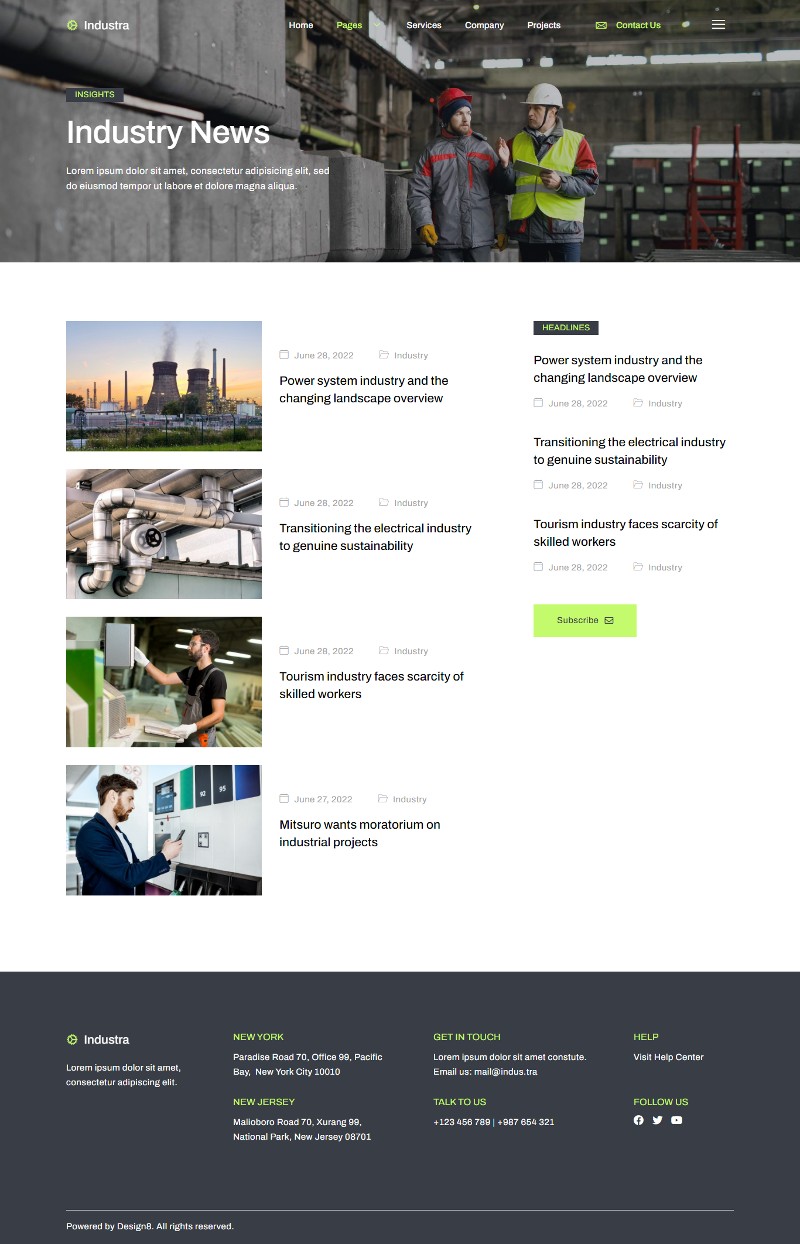Click the Industra logo in header
The height and width of the screenshot is (1244, 800).
pyautogui.click(x=98, y=25)
